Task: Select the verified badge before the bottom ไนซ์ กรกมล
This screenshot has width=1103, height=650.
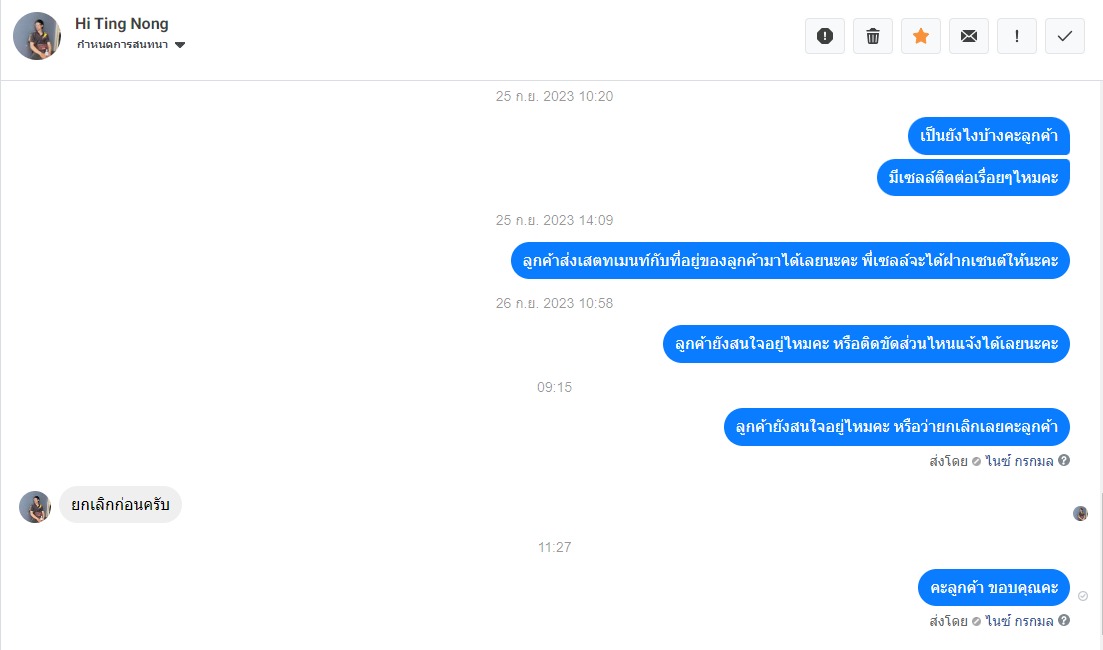Action: click(976, 621)
